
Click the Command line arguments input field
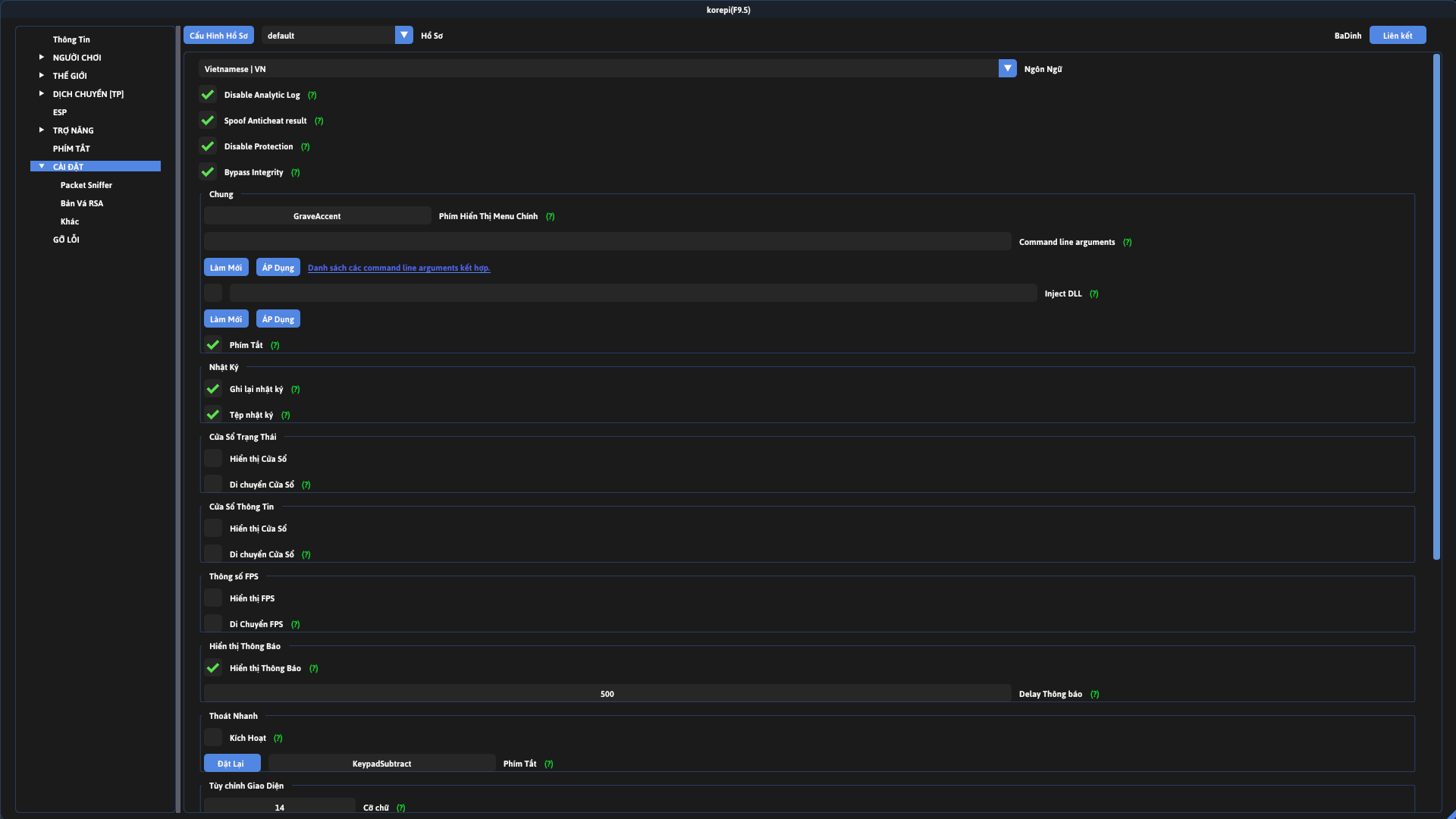click(x=607, y=242)
